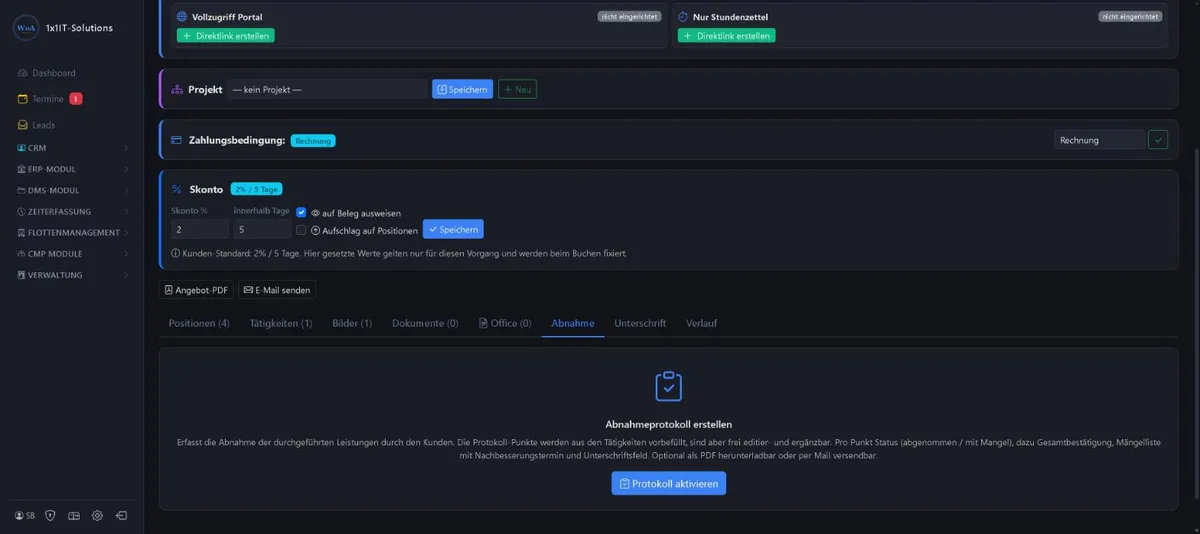1200x534 pixels.
Task: Expand the VERWALTUNG chevron
Action: (x=126, y=275)
